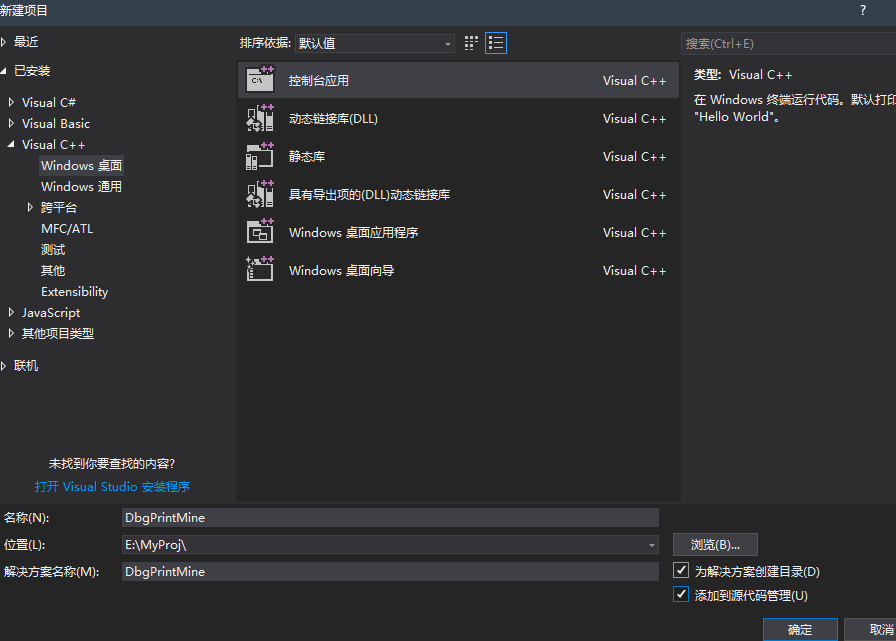Click the 跨平台 tree label
Image resolution: width=896 pixels, height=641 pixels.
[58, 207]
